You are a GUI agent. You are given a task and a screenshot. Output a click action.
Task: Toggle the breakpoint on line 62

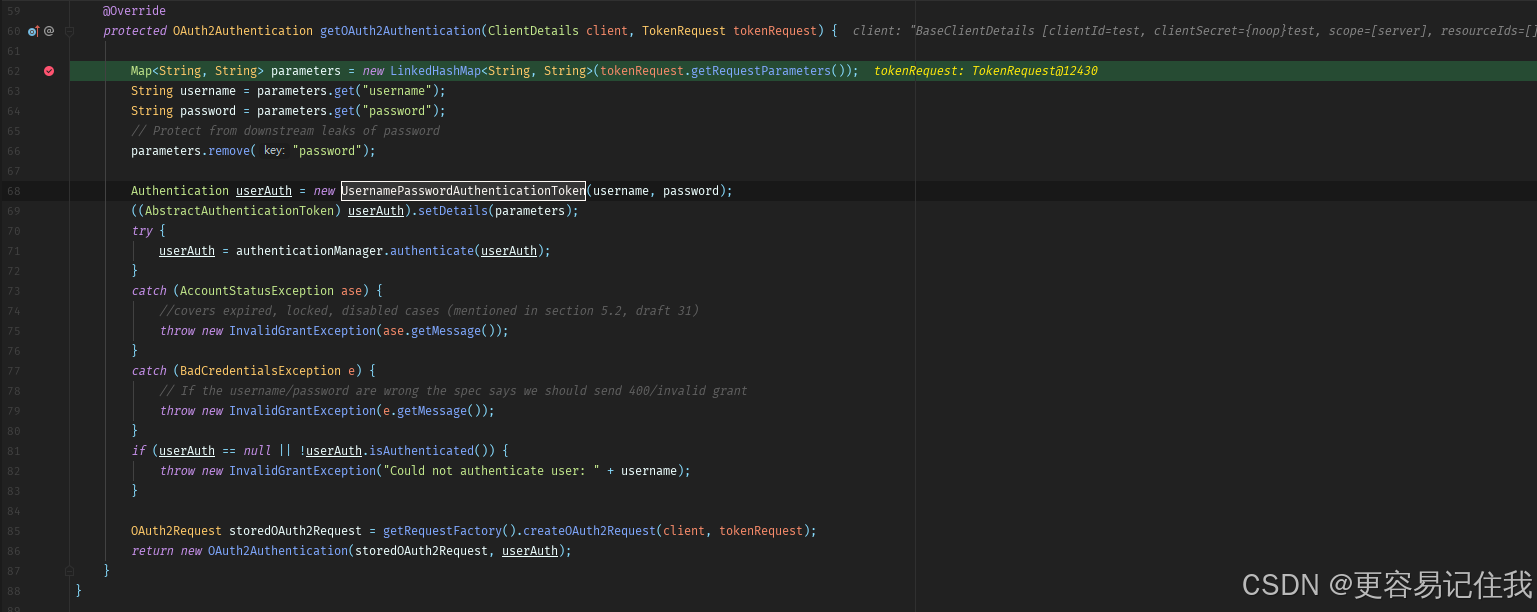[x=49, y=71]
